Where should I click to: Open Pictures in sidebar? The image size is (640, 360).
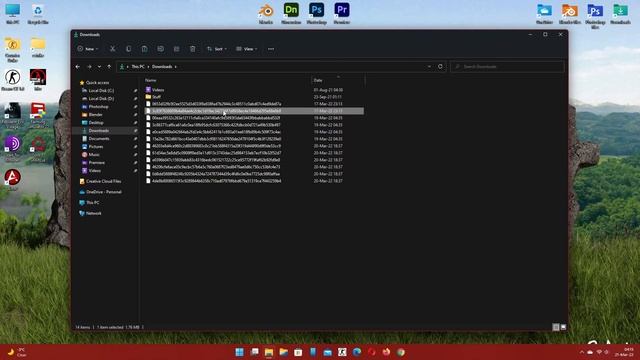[x=96, y=147]
